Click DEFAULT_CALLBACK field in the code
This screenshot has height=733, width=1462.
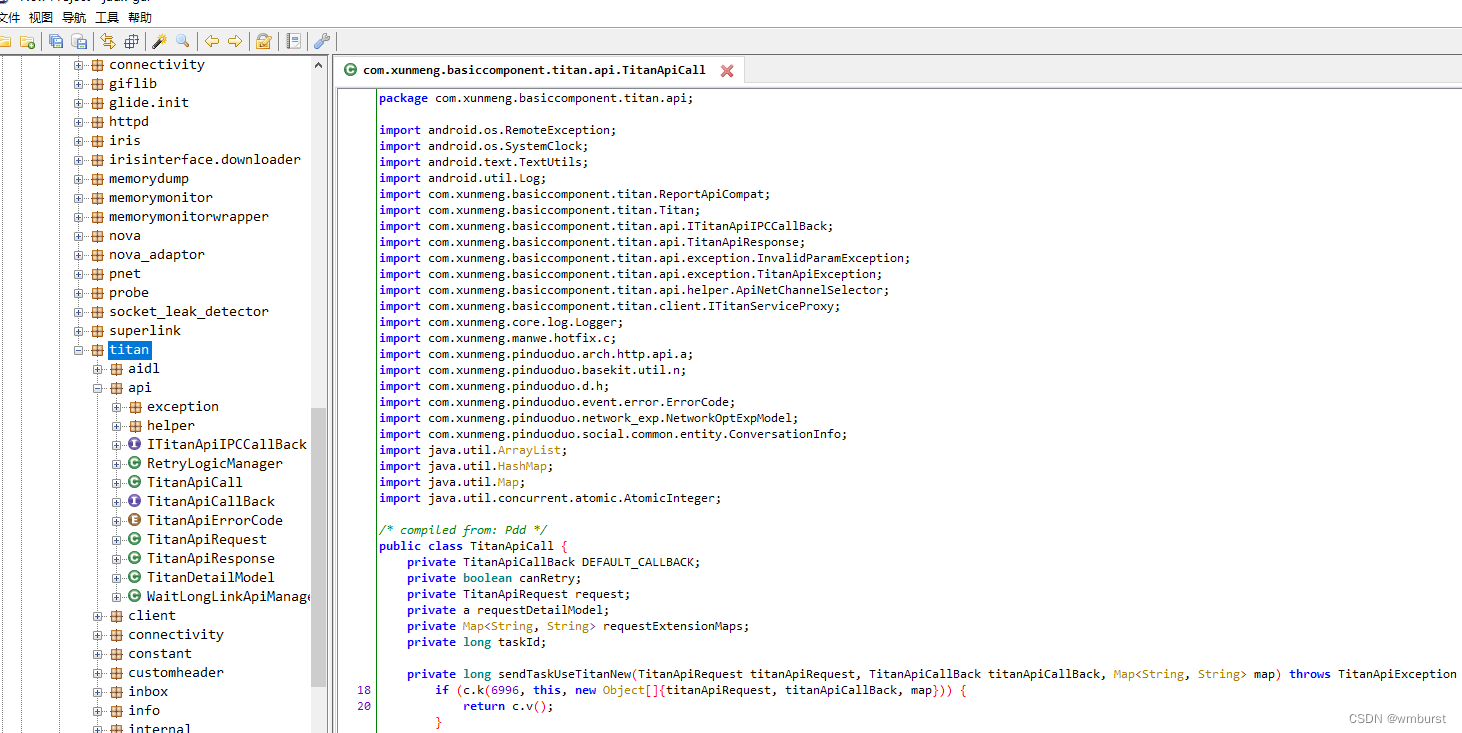coord(638,562)
